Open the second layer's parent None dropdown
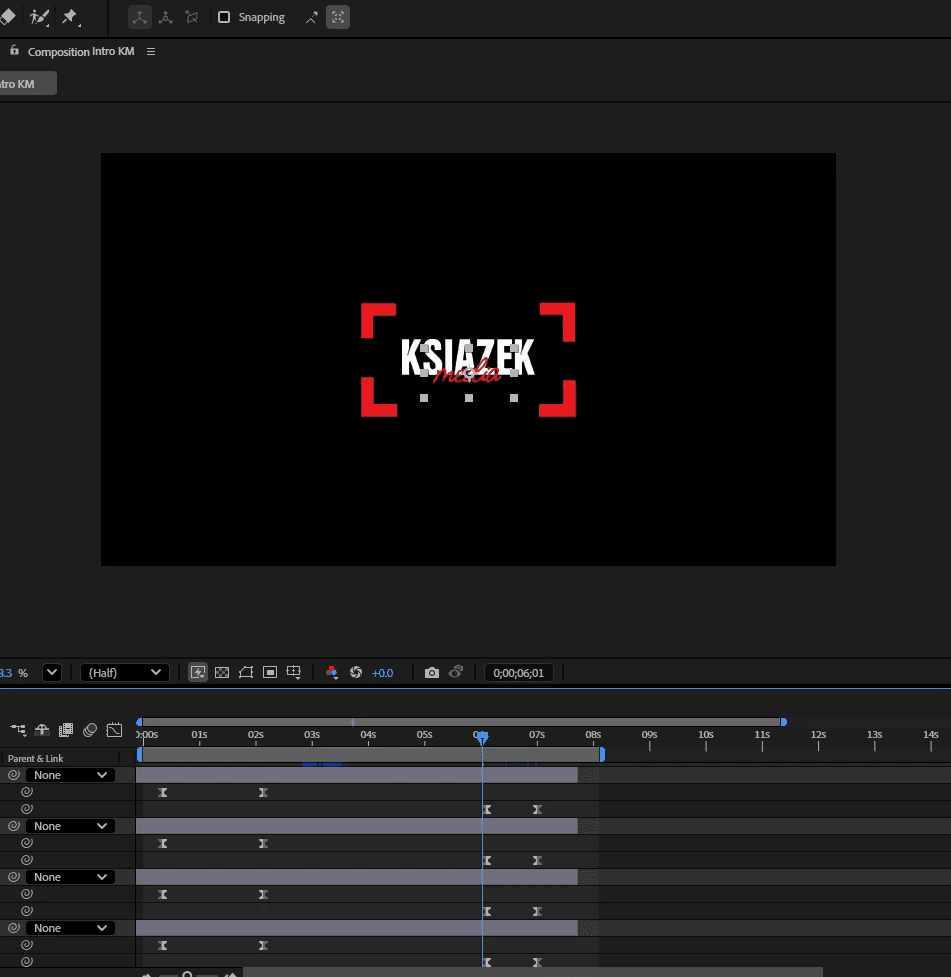The height and width of the screenshot is (977, 951). coord(70,826)
